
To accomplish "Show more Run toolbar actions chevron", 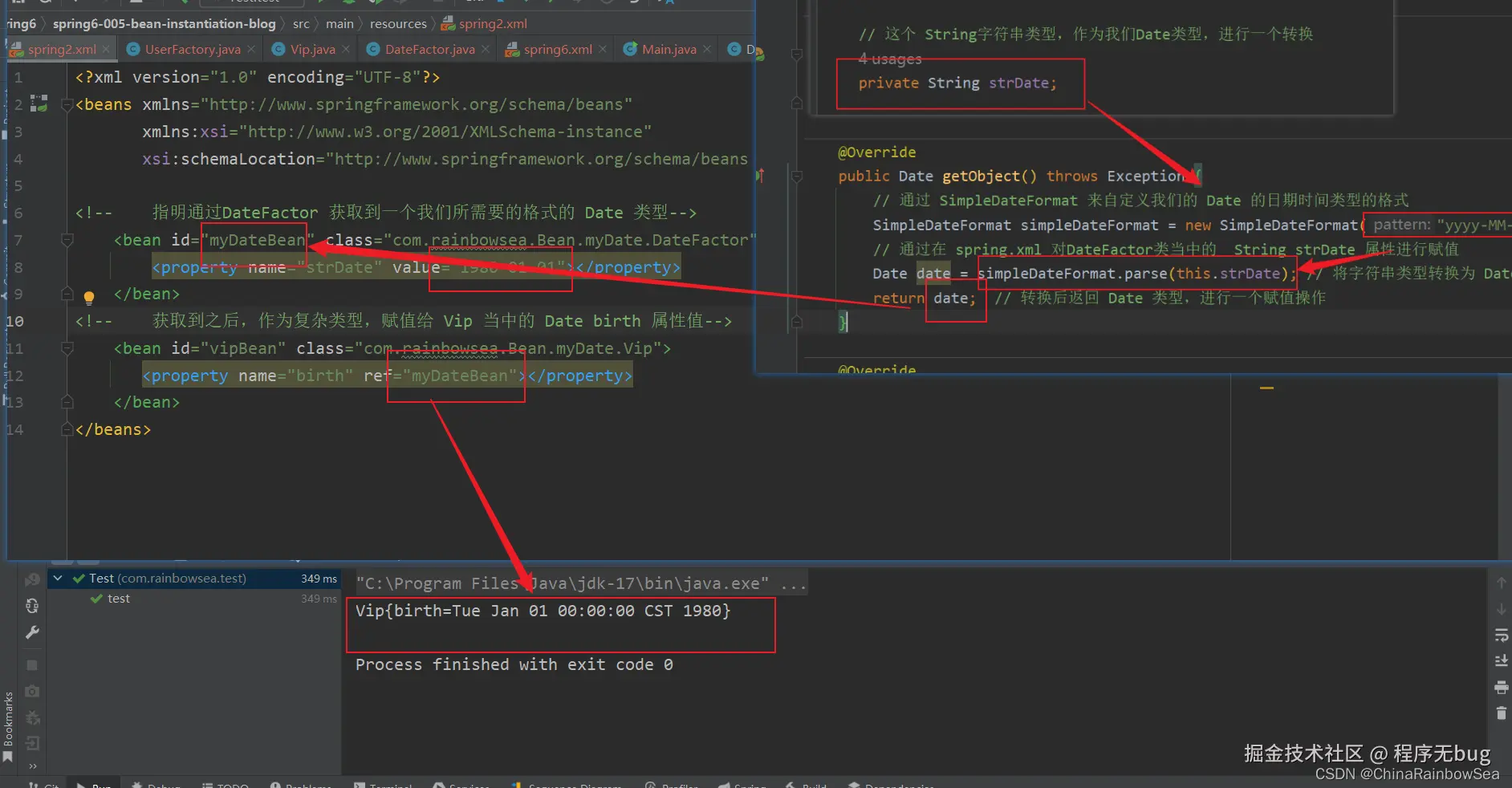I will (32, 766).
